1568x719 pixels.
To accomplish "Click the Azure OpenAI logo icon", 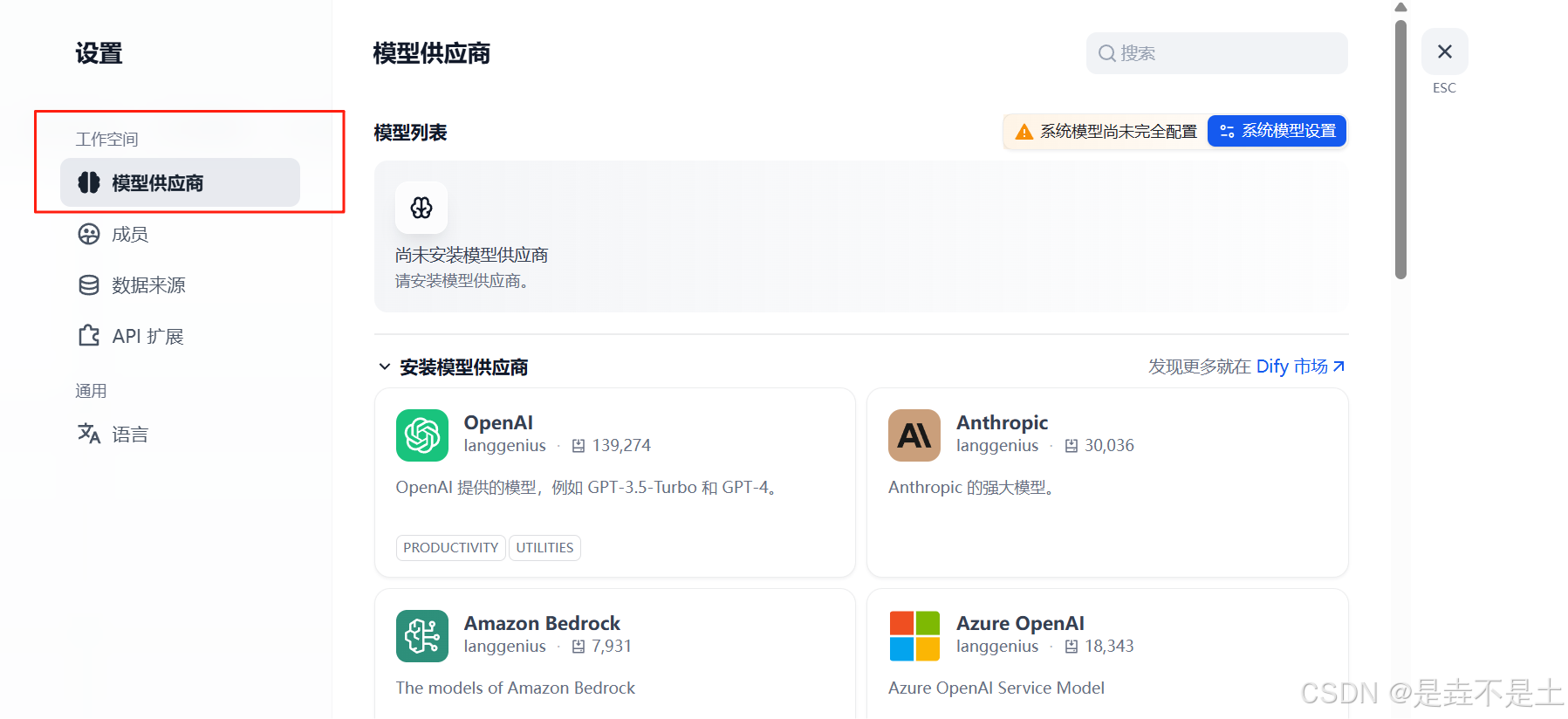I will [x=914, y=636].
